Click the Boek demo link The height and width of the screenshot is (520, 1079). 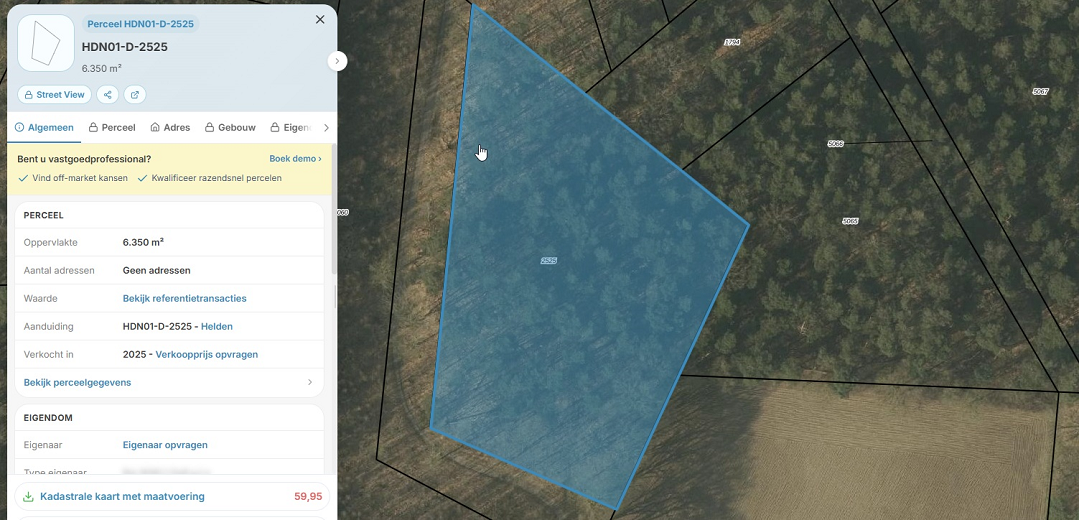click(295, 159)
